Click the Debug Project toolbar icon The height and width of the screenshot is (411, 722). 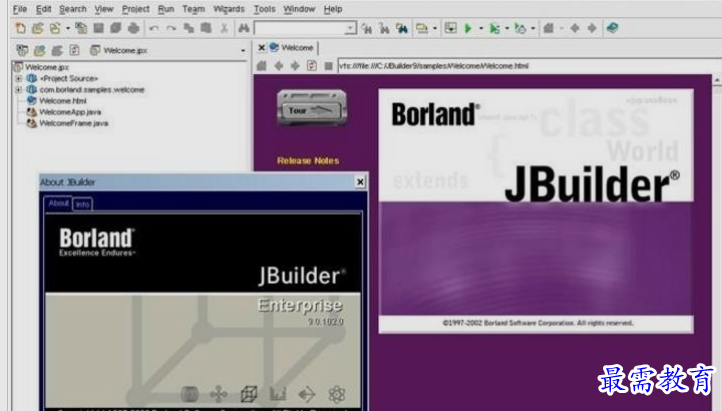(x=495, y=29)
